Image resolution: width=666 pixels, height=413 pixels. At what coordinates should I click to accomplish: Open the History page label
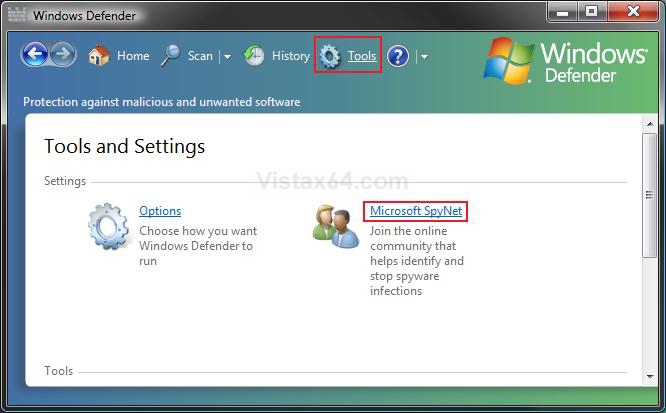(x=291, y=56)
